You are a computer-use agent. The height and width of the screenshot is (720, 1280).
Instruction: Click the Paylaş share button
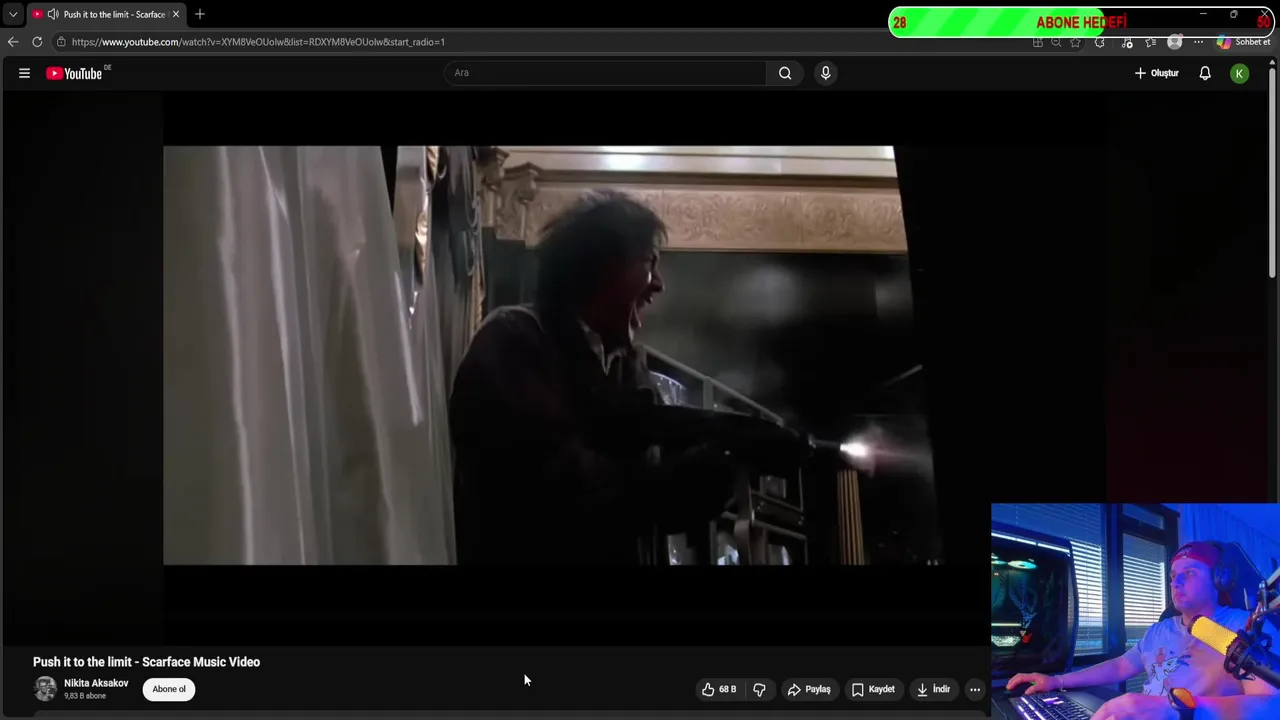[x=809, y=689]
